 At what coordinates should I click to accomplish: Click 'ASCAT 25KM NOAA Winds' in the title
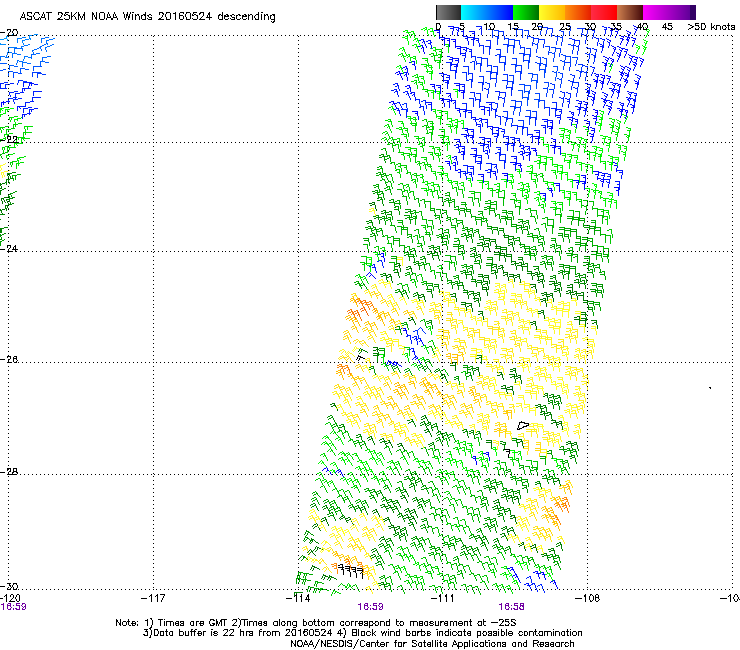pyautogui.click(x=87, y=16)
